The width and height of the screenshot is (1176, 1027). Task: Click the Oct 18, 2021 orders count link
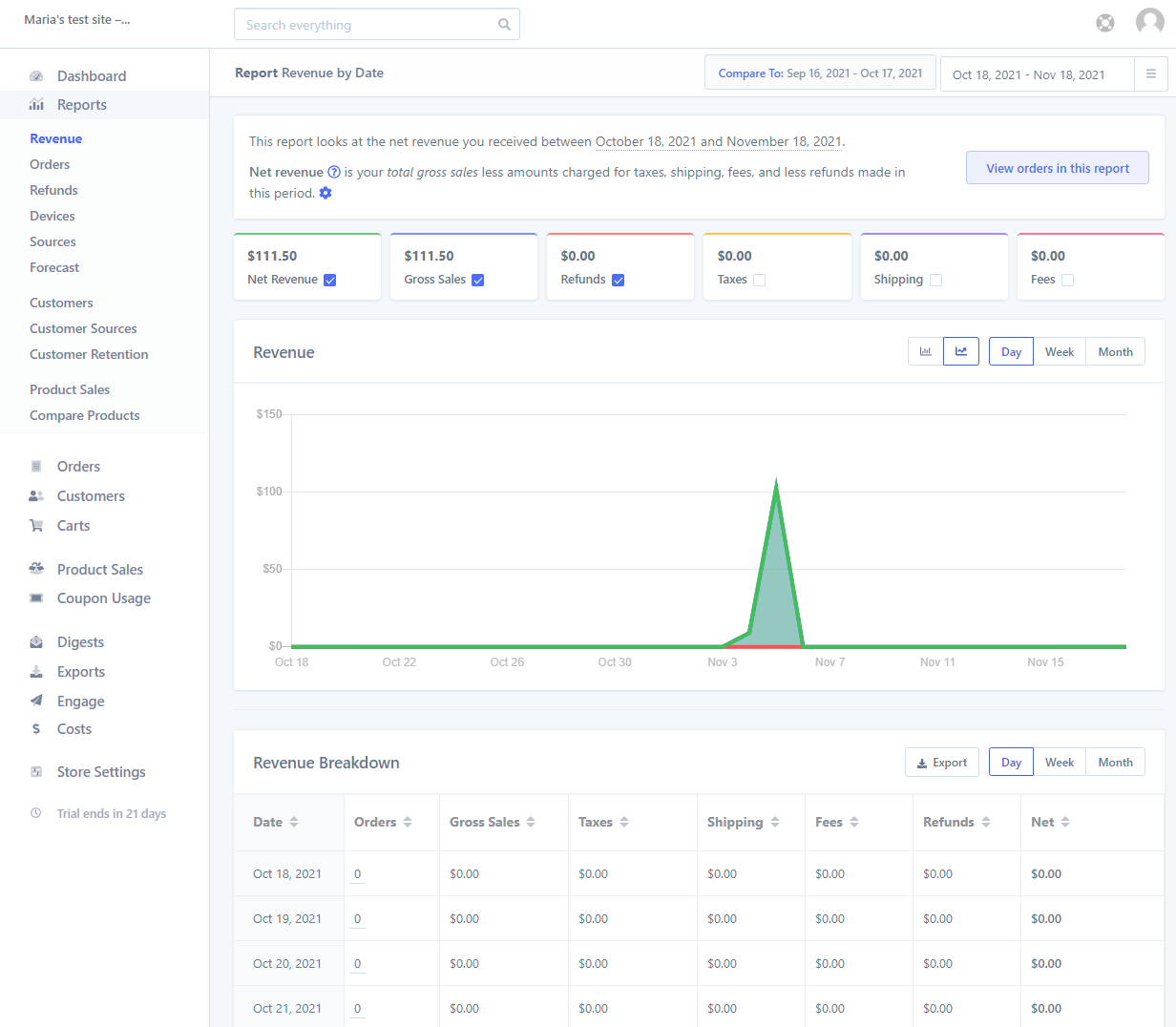[357, 873]
